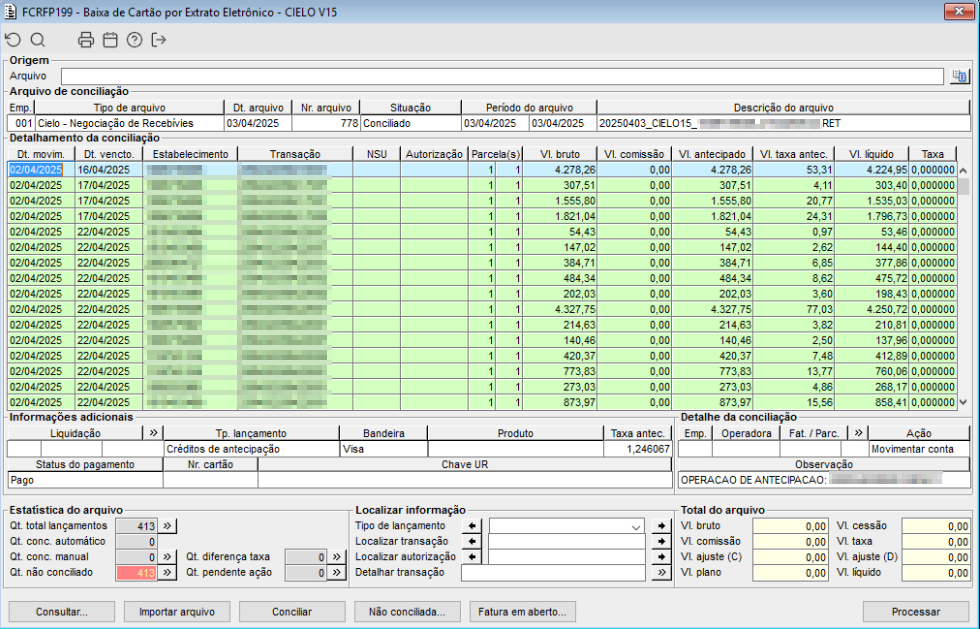Click the Ação field Movimentar conta
This screenshot has width=980, height=629.
tap(919, 449)
